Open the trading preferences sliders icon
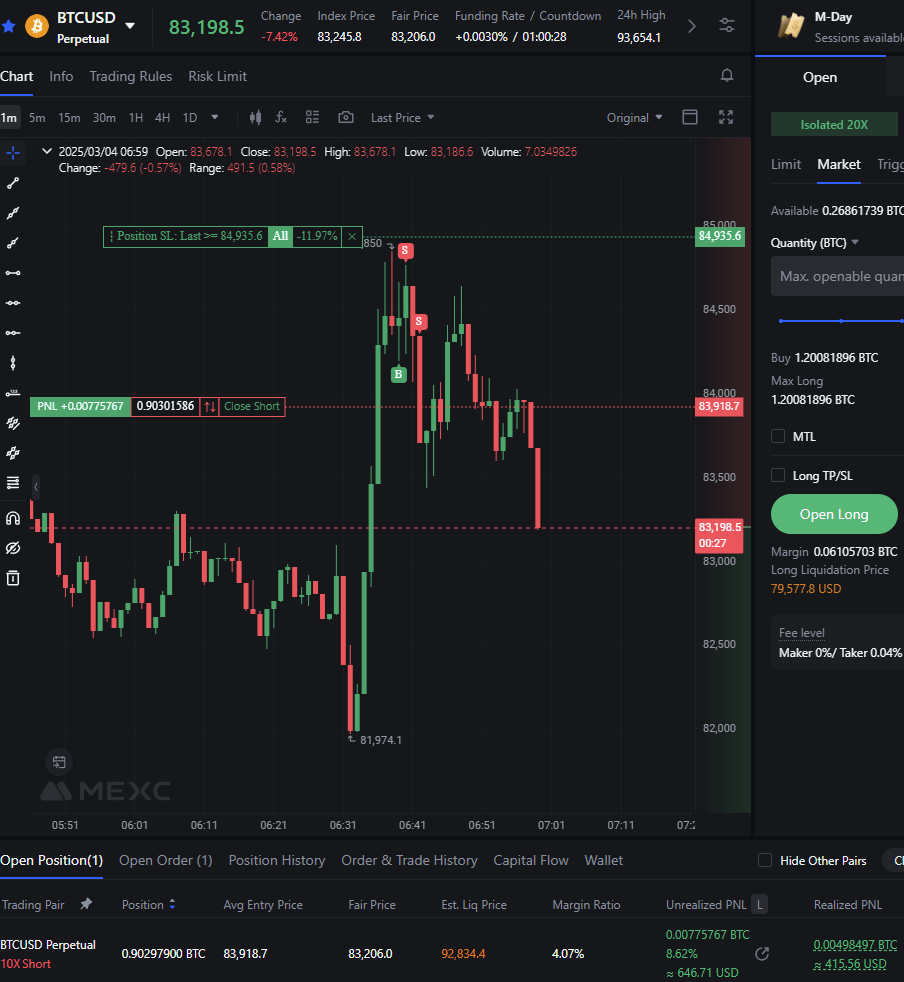Screen dimensions: 904x982 pos(727,26)
